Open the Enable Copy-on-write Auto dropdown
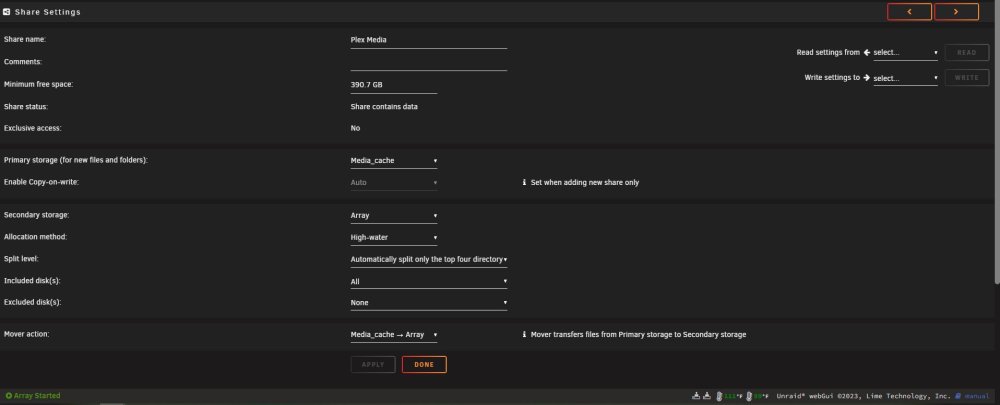1000x405 pixels. [393, 182]
